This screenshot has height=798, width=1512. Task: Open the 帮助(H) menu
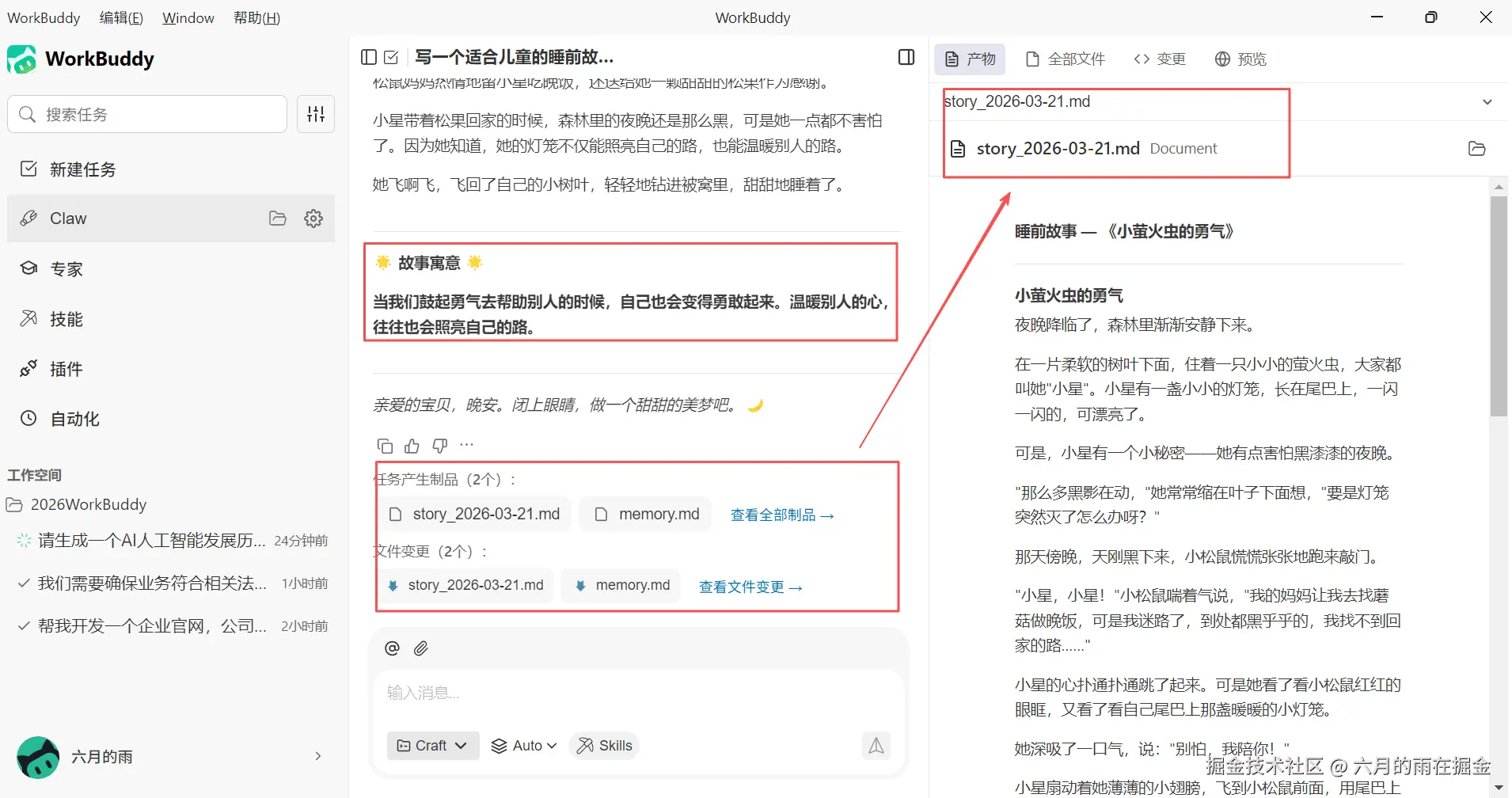point(256,17)
